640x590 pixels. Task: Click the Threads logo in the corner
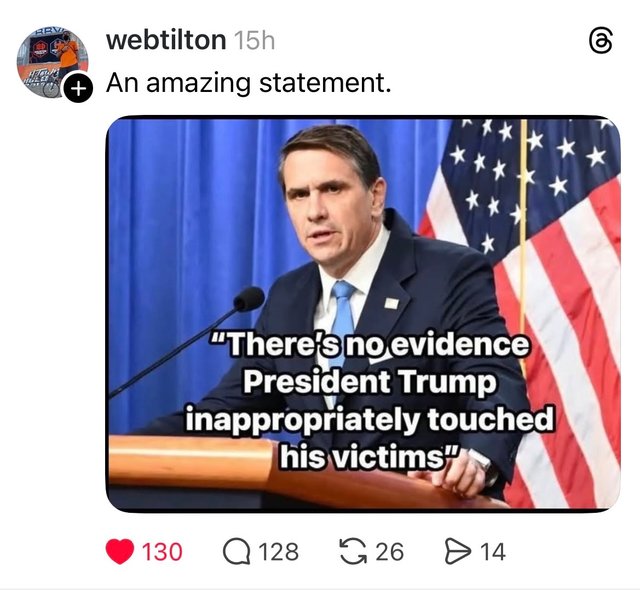click(x=601, y=41)
